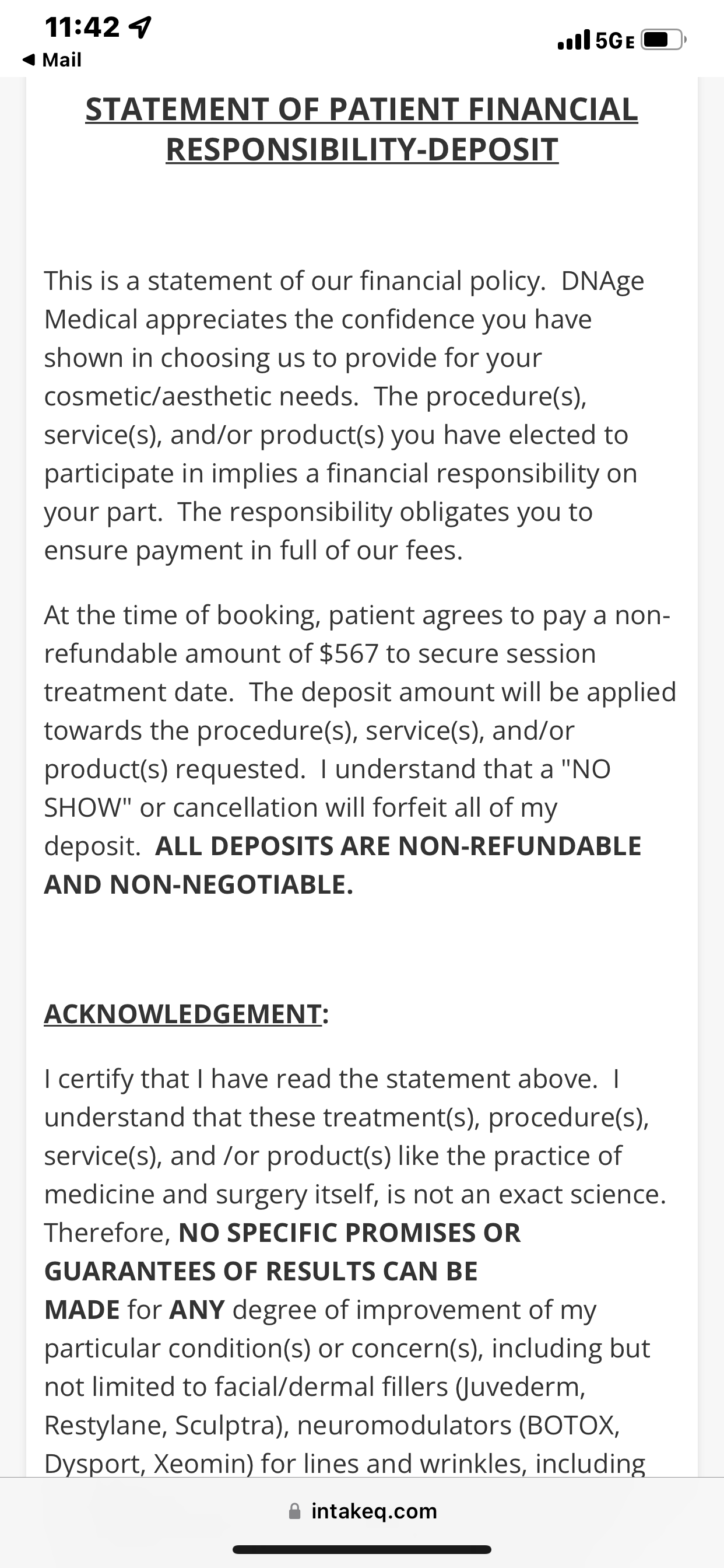Tap the location arrow icon in status bar

tap(140, 27)
